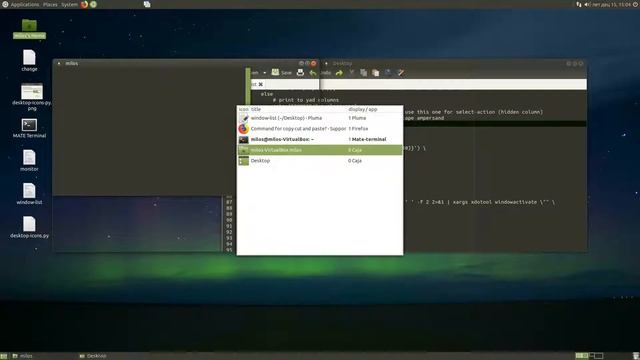Click the '1 Pluma' app cell
Screen dimensions: 640x360
357,118
